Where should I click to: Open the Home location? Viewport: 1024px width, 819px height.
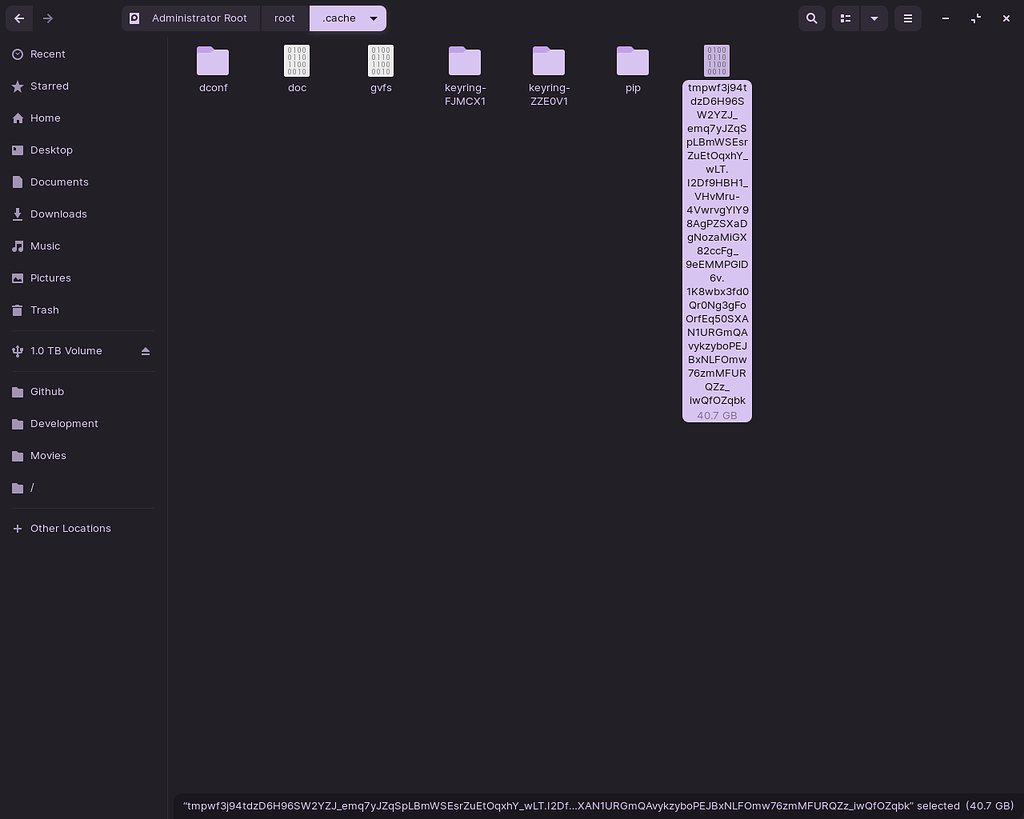43,118
